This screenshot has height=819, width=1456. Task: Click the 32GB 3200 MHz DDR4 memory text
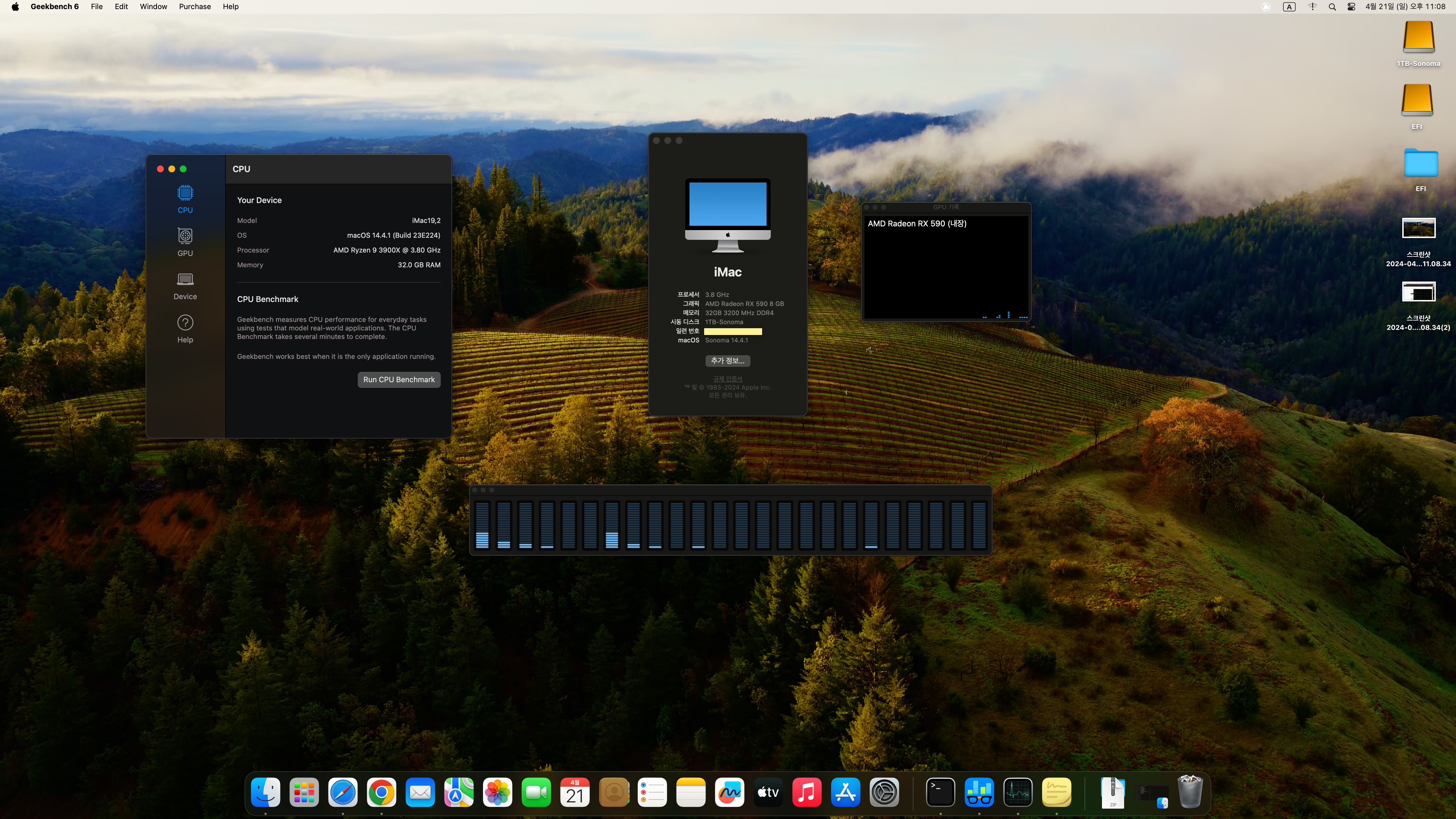(x=739, y=313)
